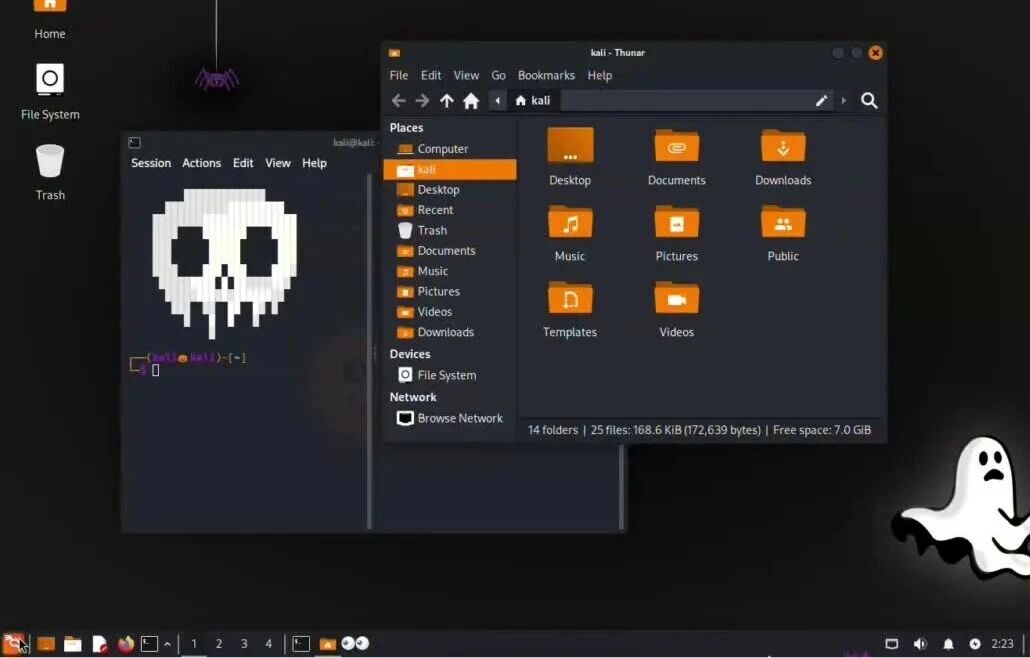Select the Trash desktop icon
This screenshot has height=658, width=1030.
50,172
